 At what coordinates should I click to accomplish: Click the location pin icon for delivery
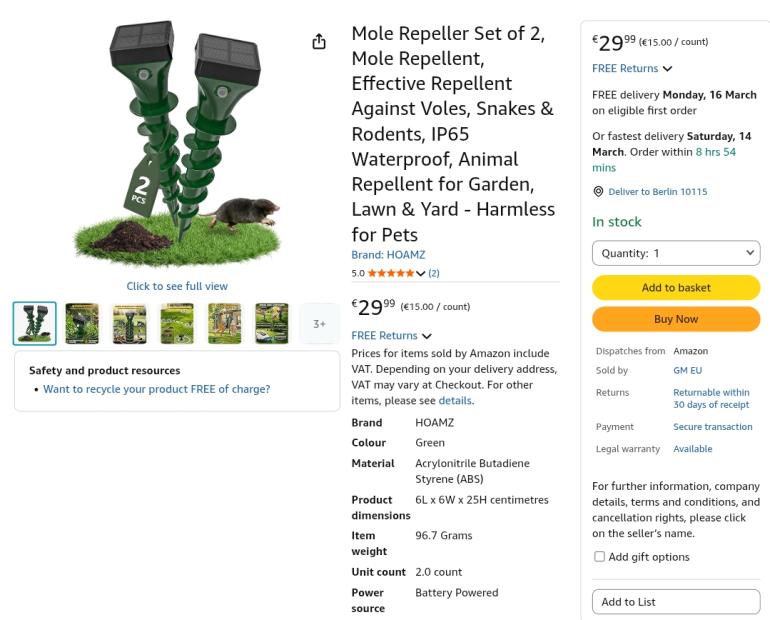[x=598, y=191]
